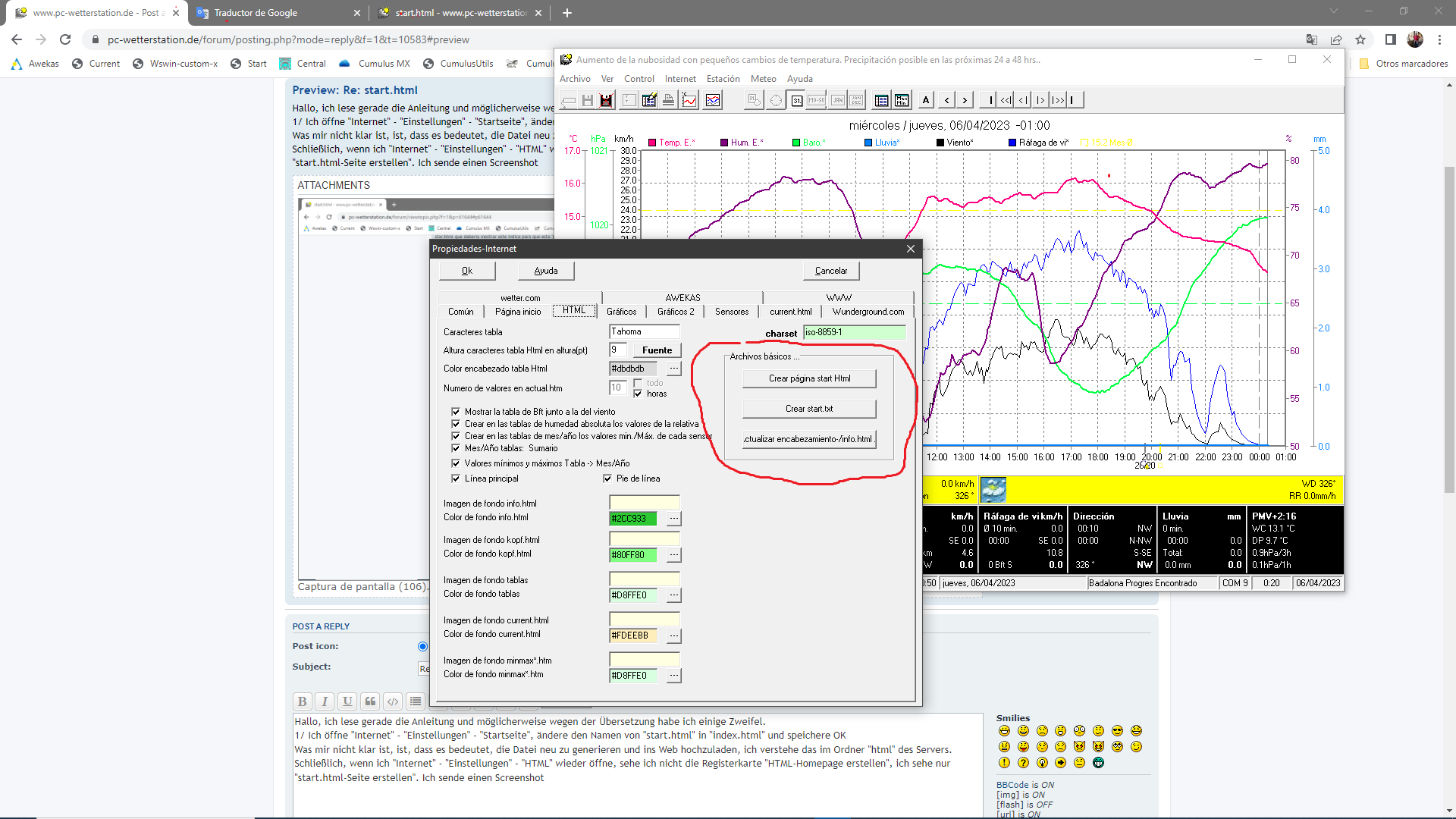1456x819 pixels.
Task: Click 'Crear página start Html' button
Action: (x=809, y=378)
